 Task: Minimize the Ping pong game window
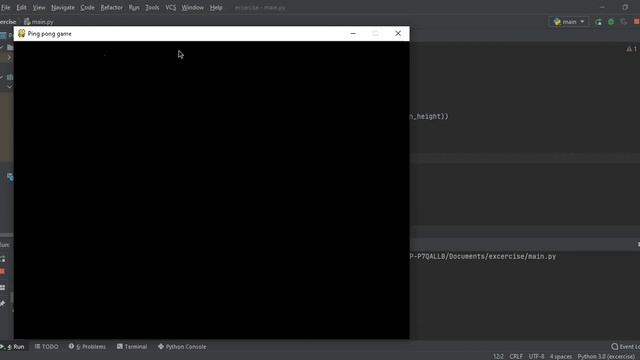pos(353,33)
